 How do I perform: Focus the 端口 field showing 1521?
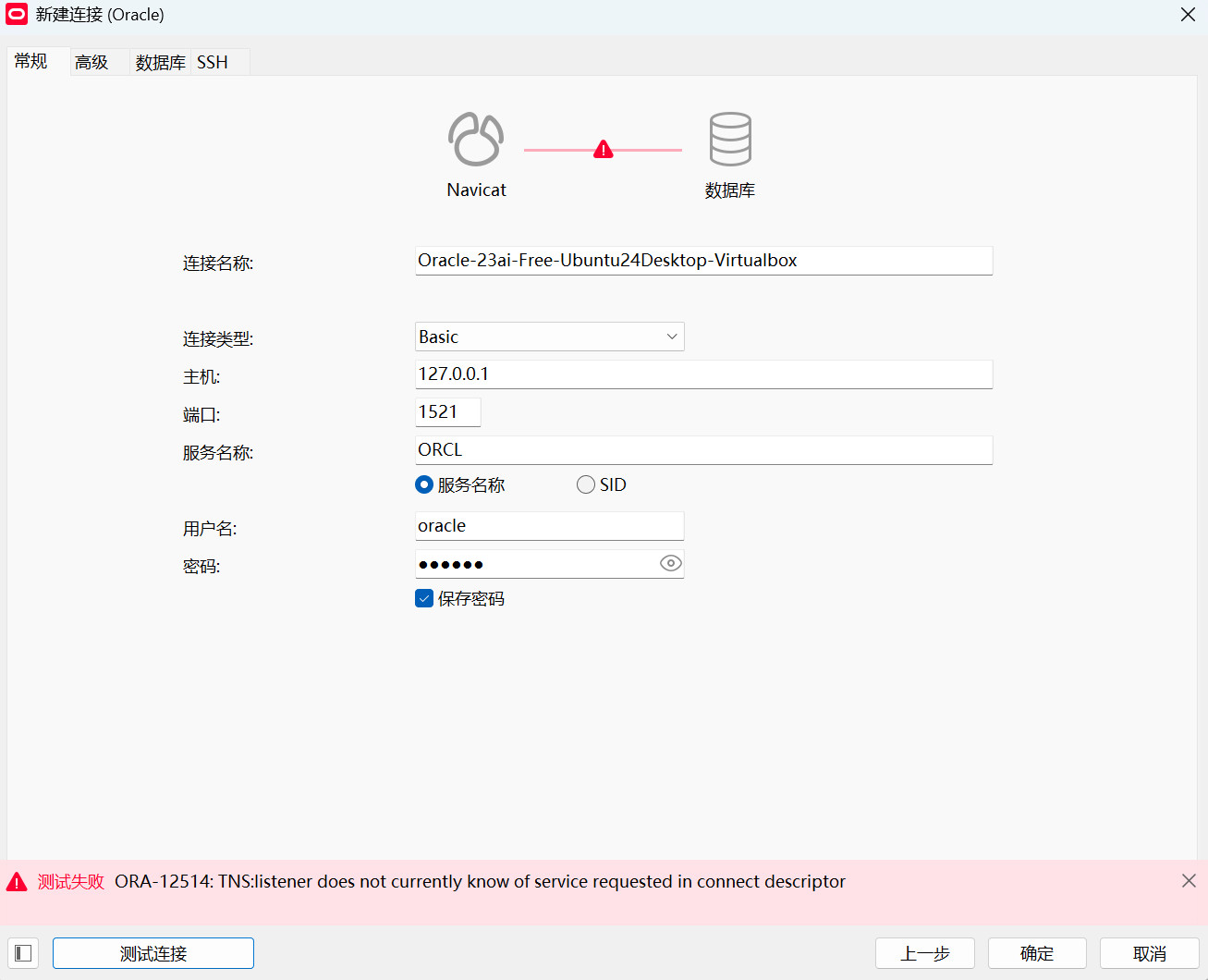[448, 412]
